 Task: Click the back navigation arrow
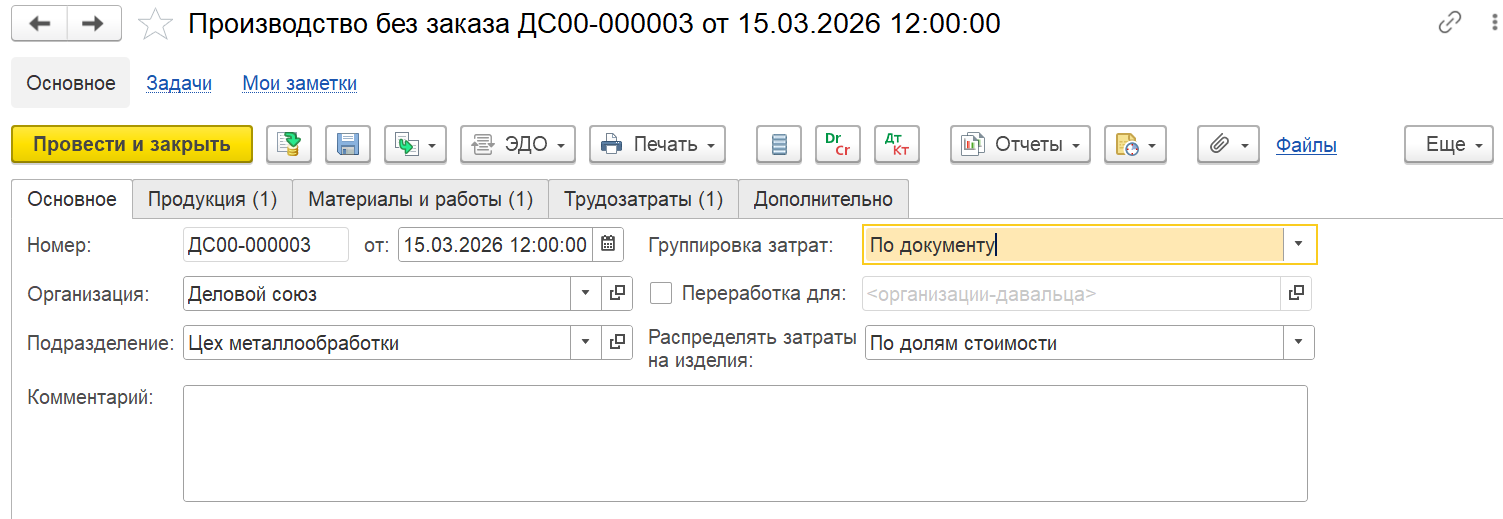coord(39,23)
